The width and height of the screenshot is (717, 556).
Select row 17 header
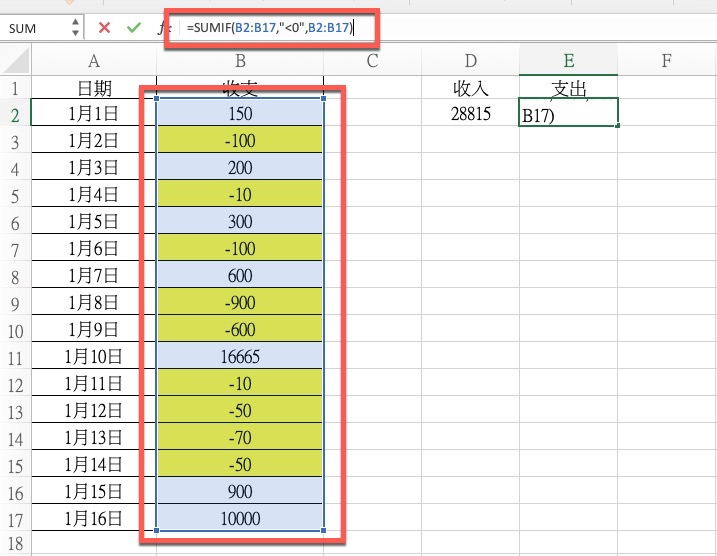[x=15, y=519]
